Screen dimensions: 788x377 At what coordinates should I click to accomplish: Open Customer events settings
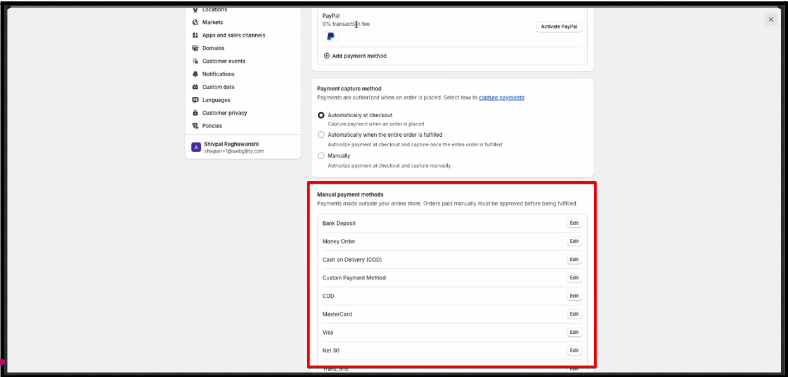[x=224, y=61]
